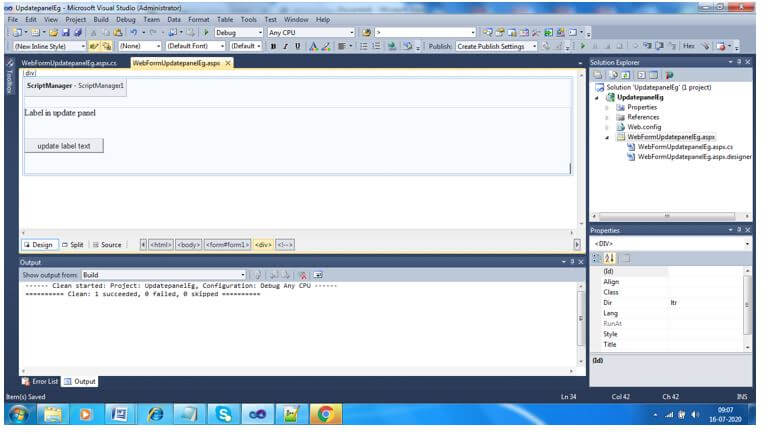Click the Background Color highlighter icon
Image resolution: width=768 pixels, height=434 pixels.
(x=326, y=46)
